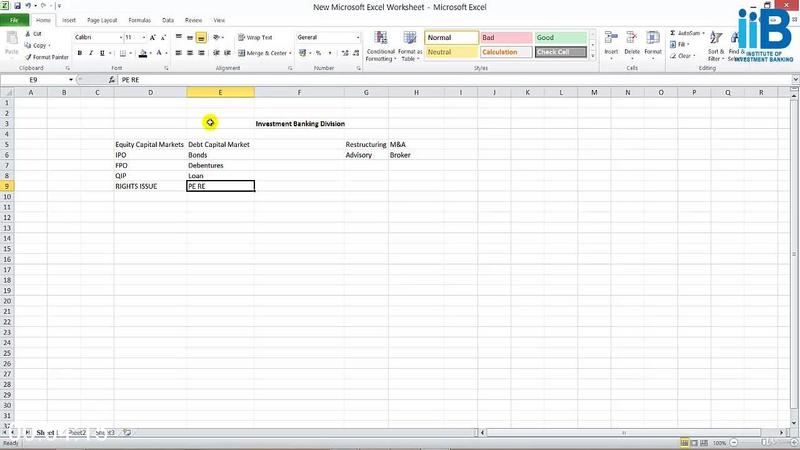Open the File tab
The width and height of the screenshot is (800, 450).
point(14,20)
